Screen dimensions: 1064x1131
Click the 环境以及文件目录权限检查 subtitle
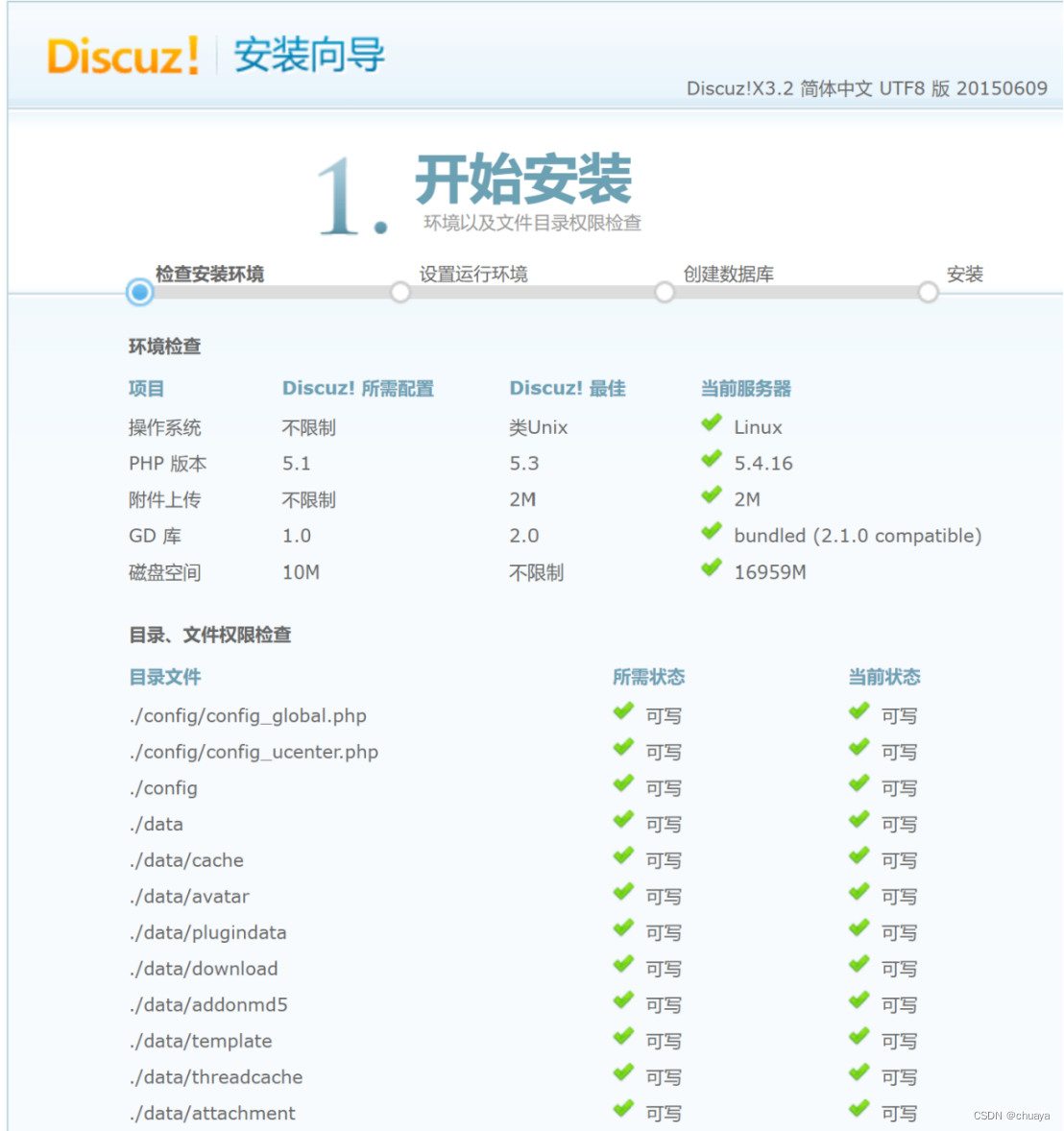[533, 223]
